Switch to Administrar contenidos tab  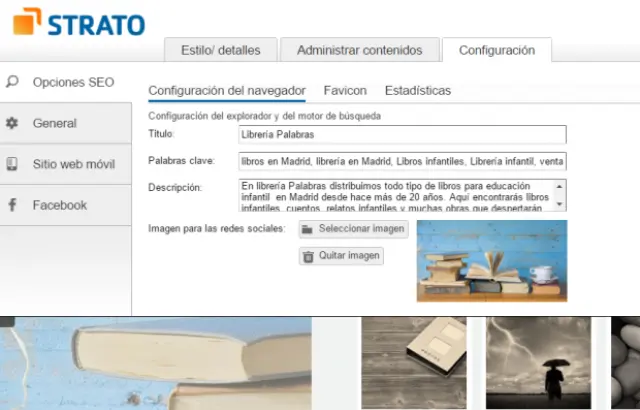pos(359,50)
